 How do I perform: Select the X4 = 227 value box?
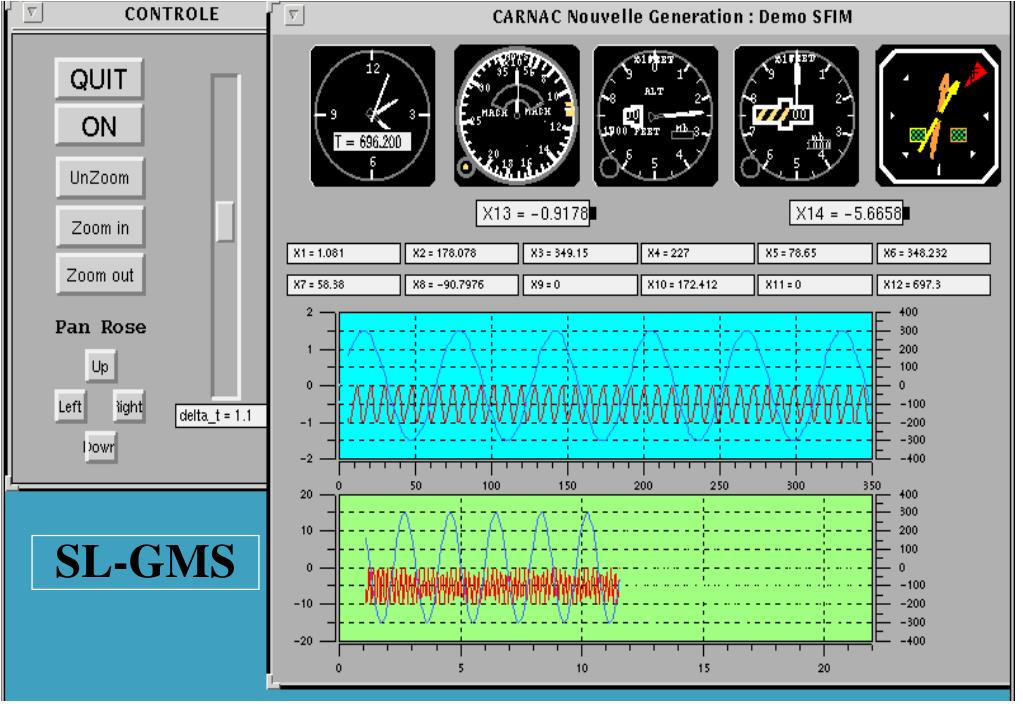697,253
